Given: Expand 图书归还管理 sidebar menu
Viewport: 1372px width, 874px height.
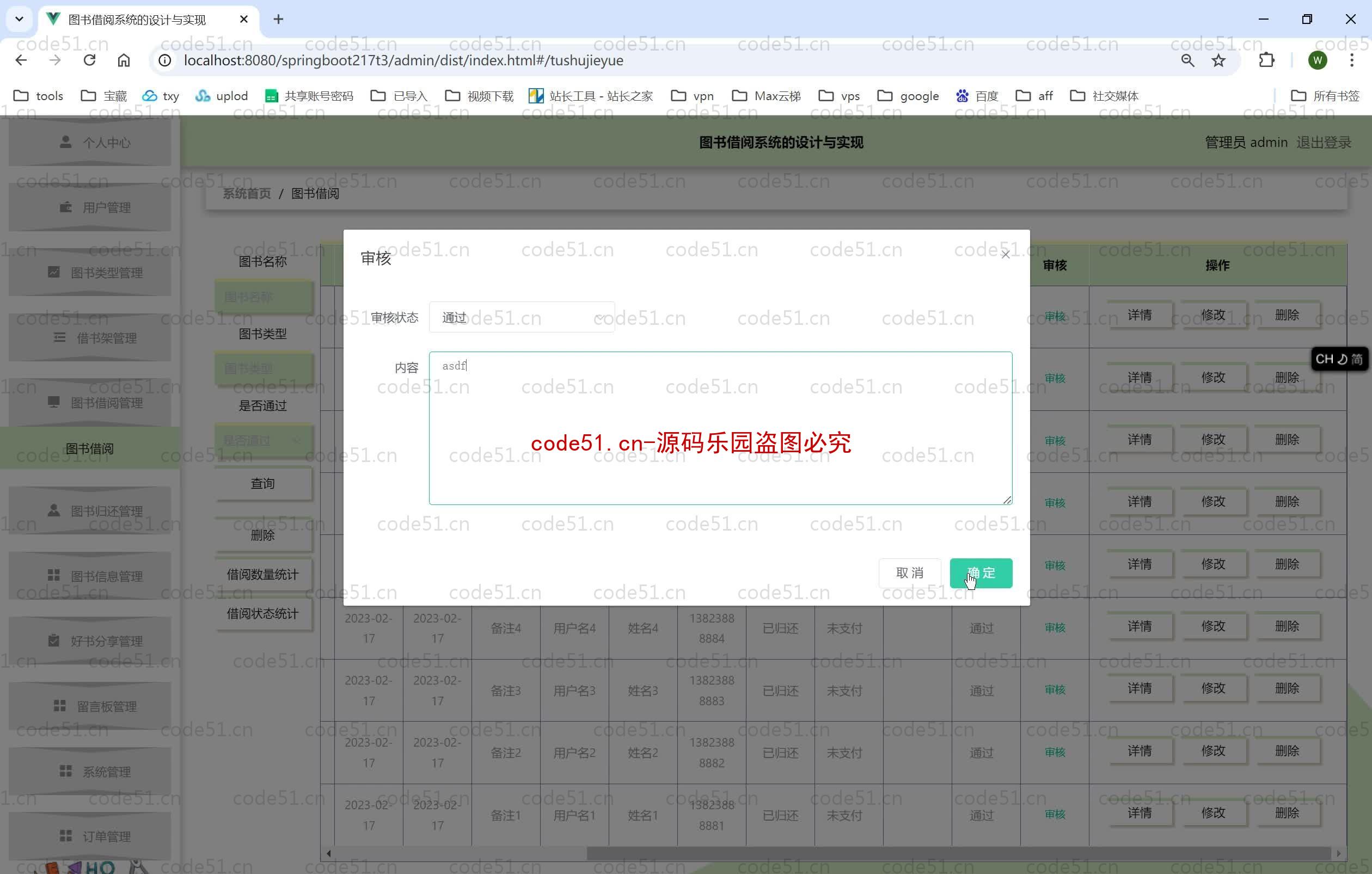Looking at the screenshot, I should click(x=89, y=510).
